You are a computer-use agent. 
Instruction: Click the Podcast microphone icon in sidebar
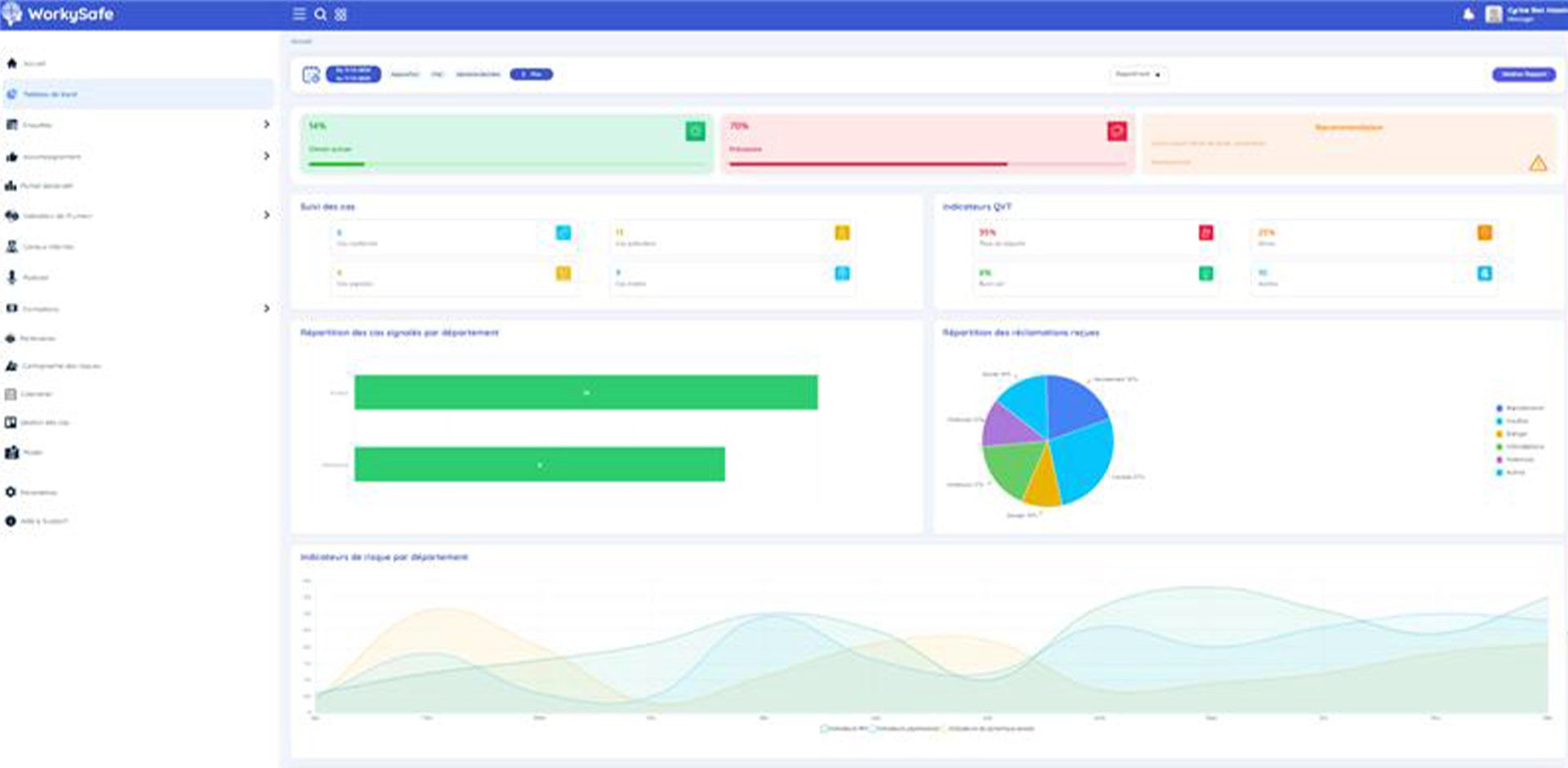(11, 278)
